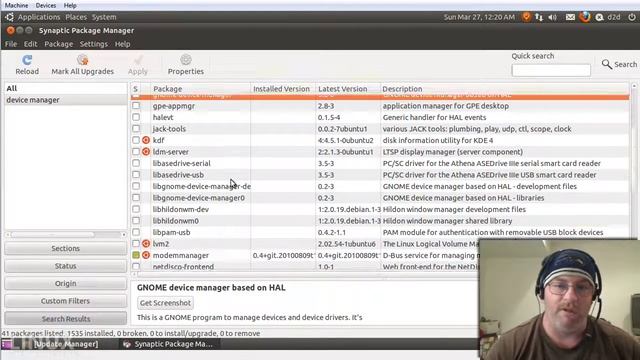Click the Apply toolbar icon
640x360 pixels.
pyautogui.click(x=138, y=60)
